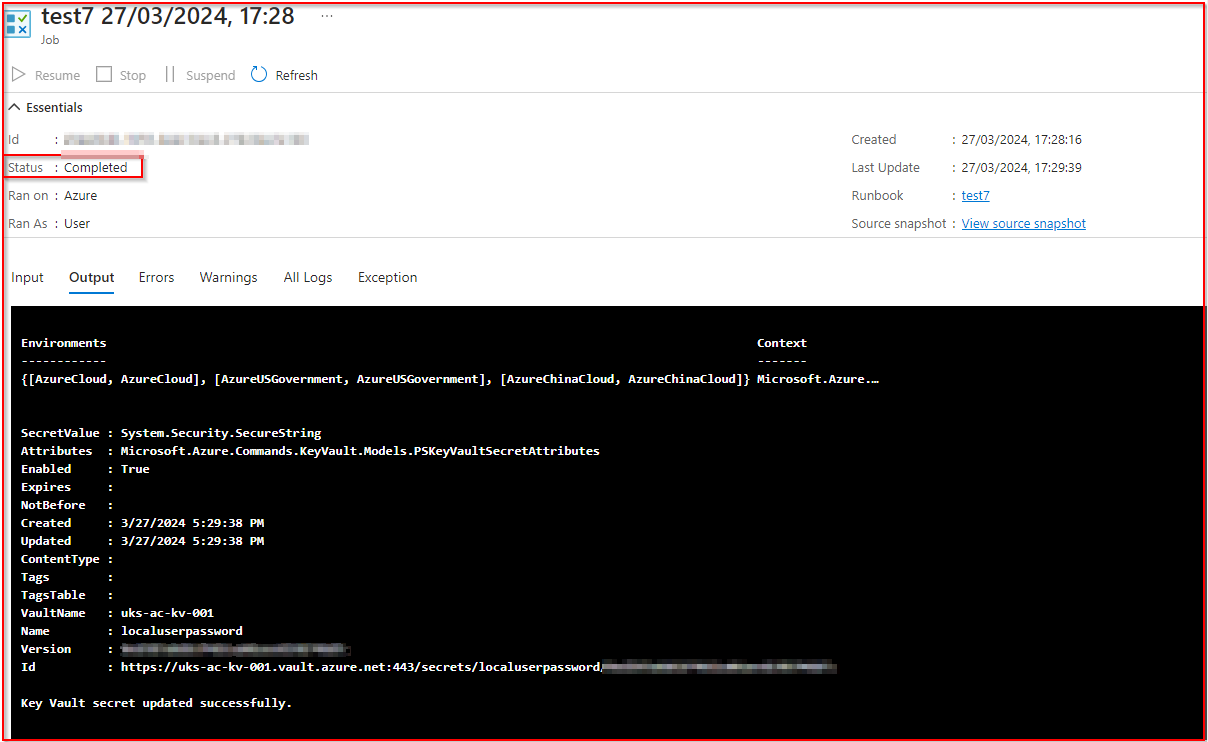Switch to the Errors tab
This screenshot has width=1208, height=742.
156,277
